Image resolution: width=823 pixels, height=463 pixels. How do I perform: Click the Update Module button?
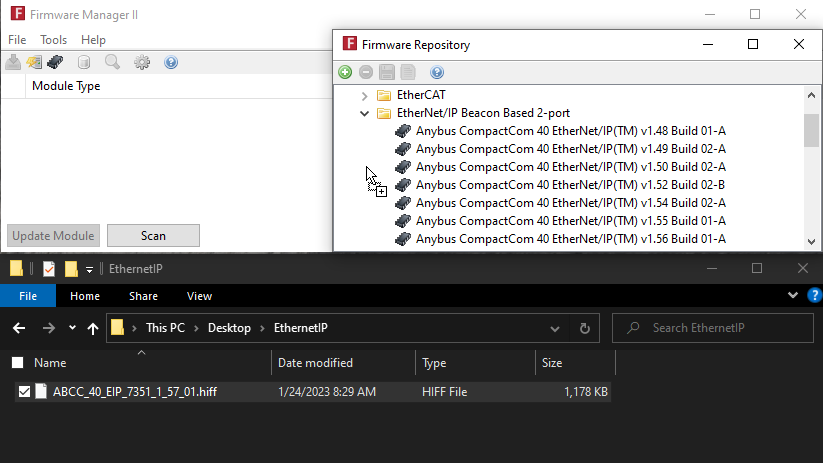[x=53, y=236]
